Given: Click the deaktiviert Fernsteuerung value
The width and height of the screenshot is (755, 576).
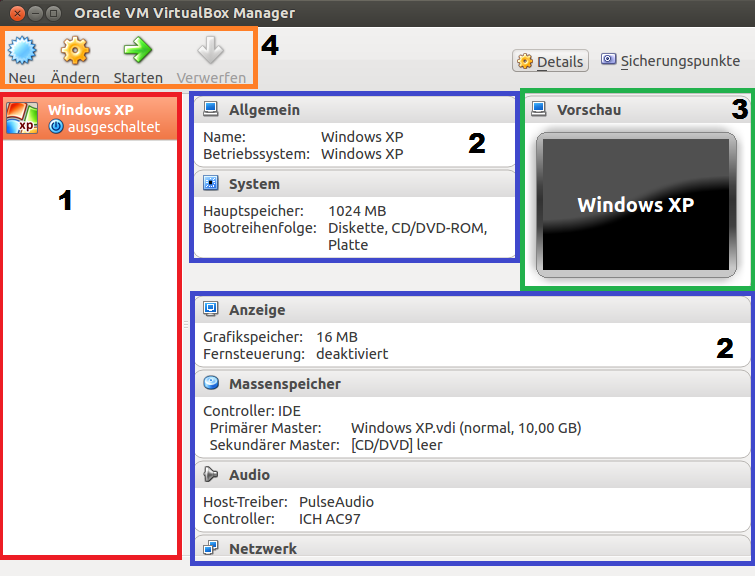Looking at the screenshot, I should click(x=352, y=354).
